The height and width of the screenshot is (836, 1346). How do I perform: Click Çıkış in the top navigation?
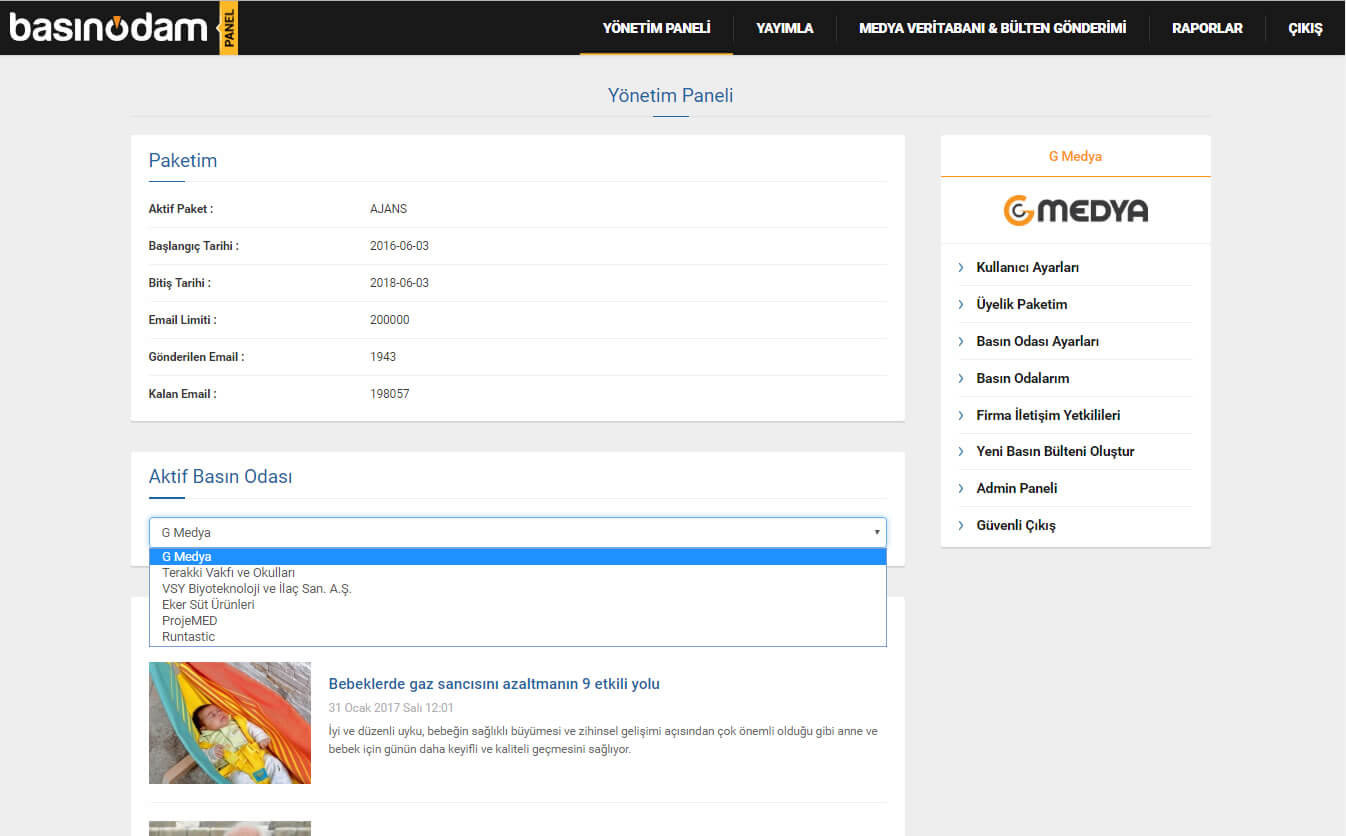pos(1305,28)
